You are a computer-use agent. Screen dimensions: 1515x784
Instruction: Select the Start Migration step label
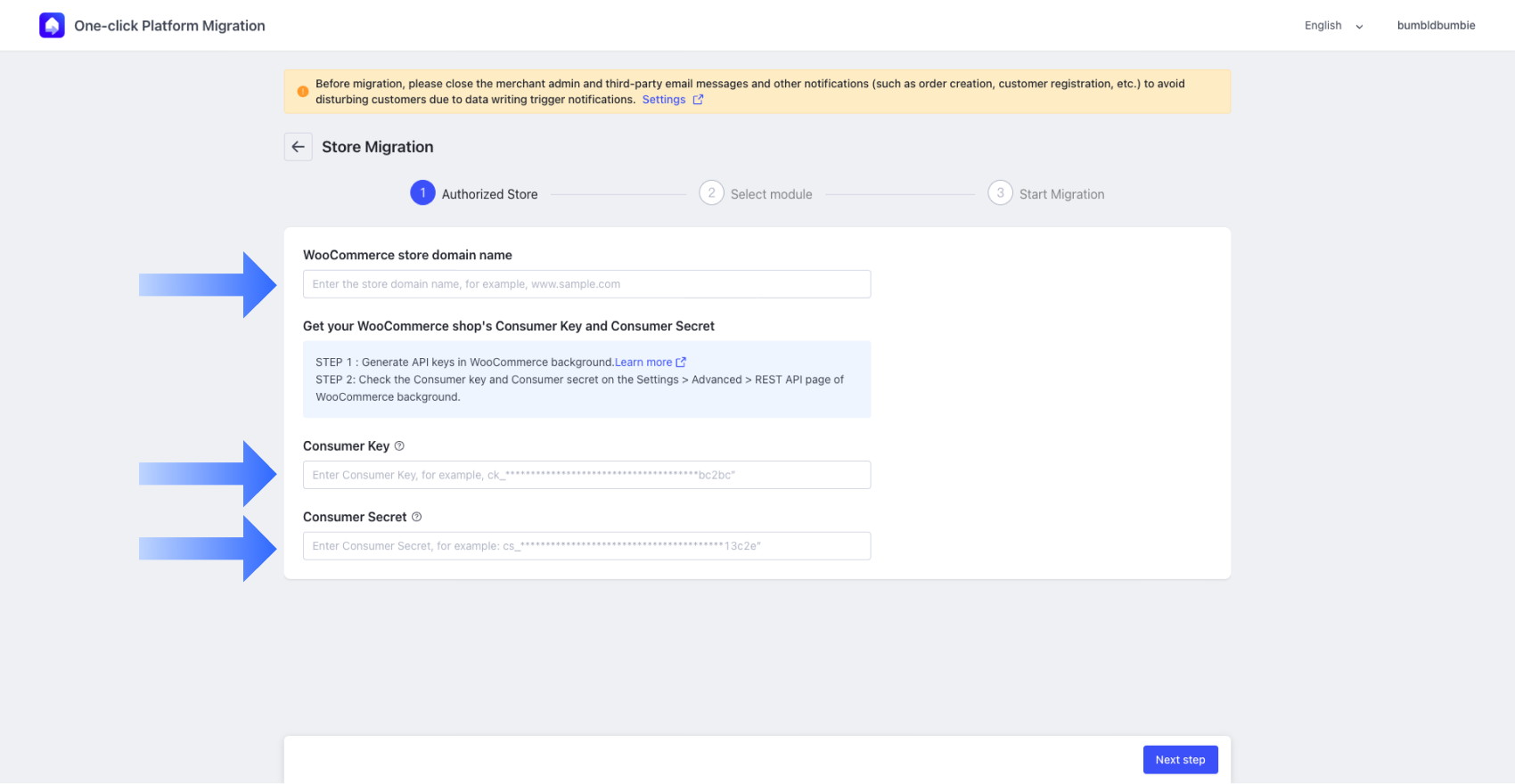[1061, 194]
